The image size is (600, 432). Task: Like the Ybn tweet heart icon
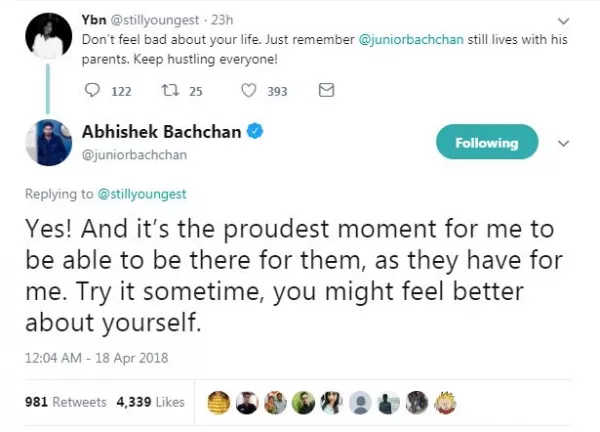tap(249, 91)
